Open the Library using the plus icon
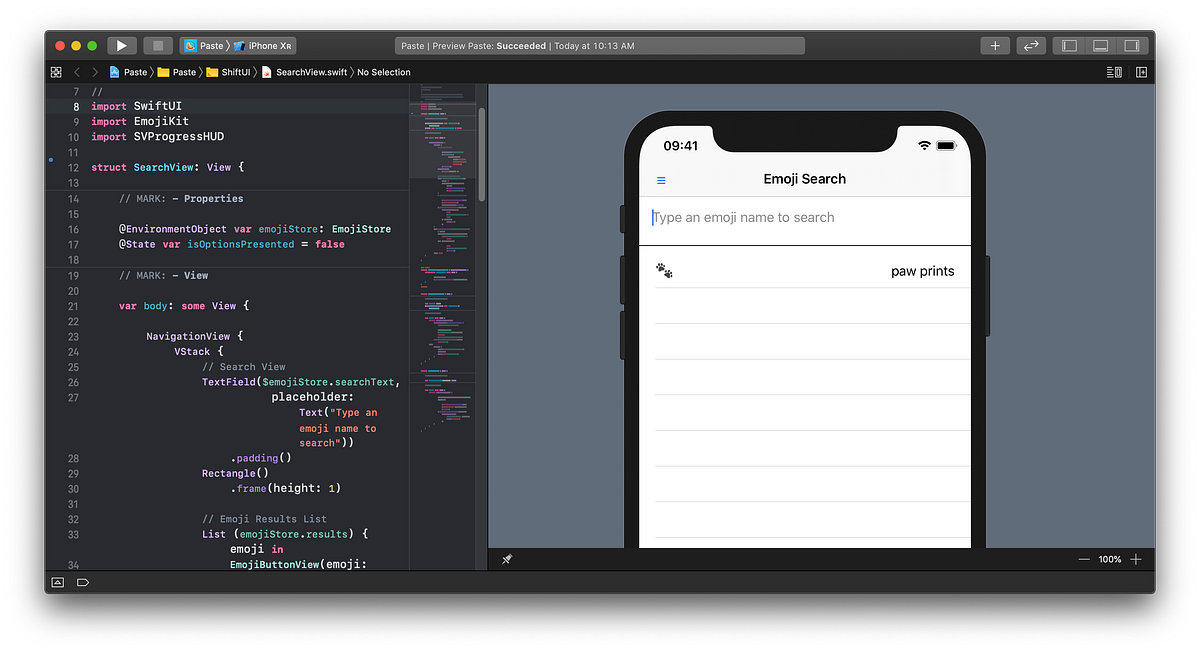 point(995,45)
